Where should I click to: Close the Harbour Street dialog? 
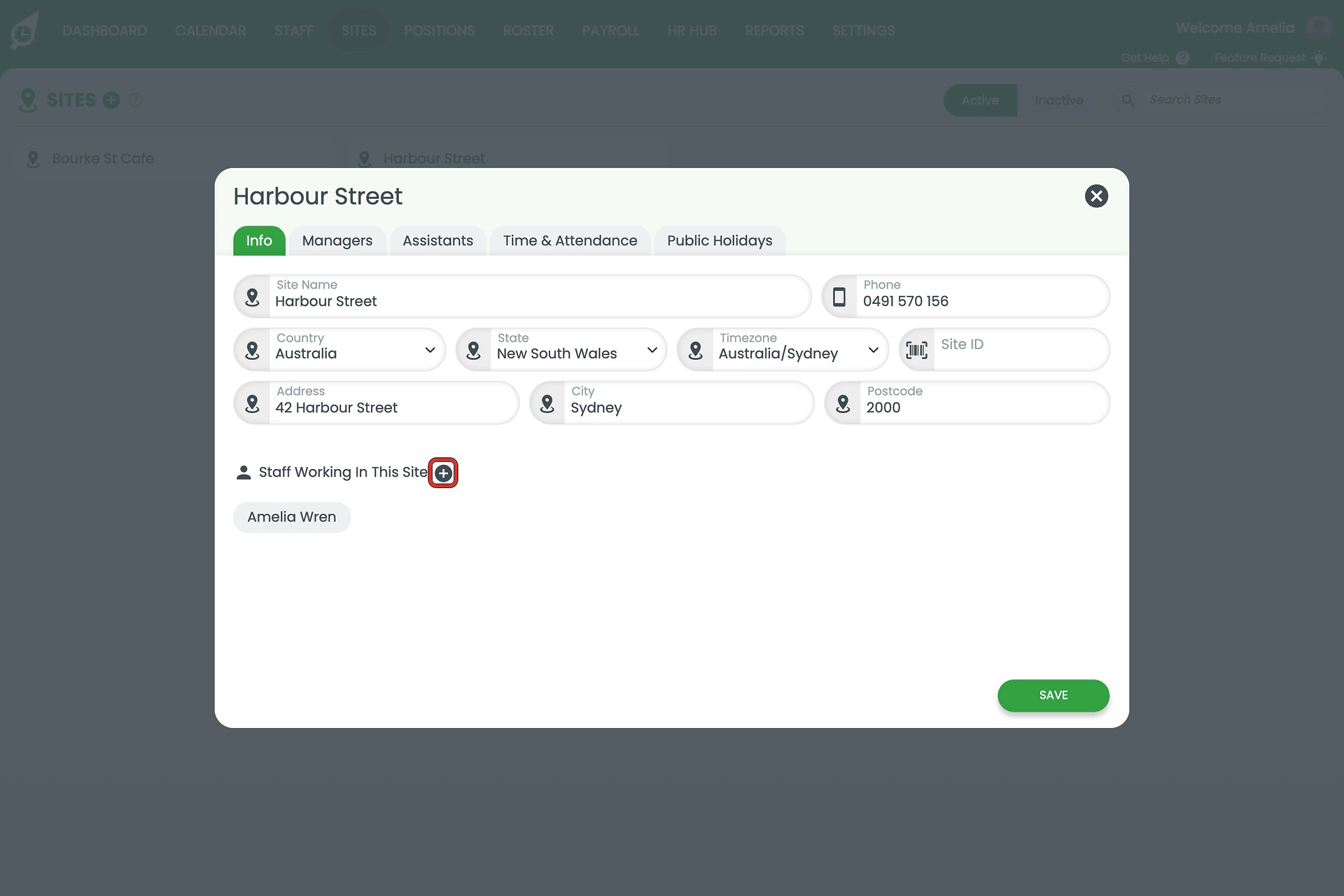[1096, 196]
